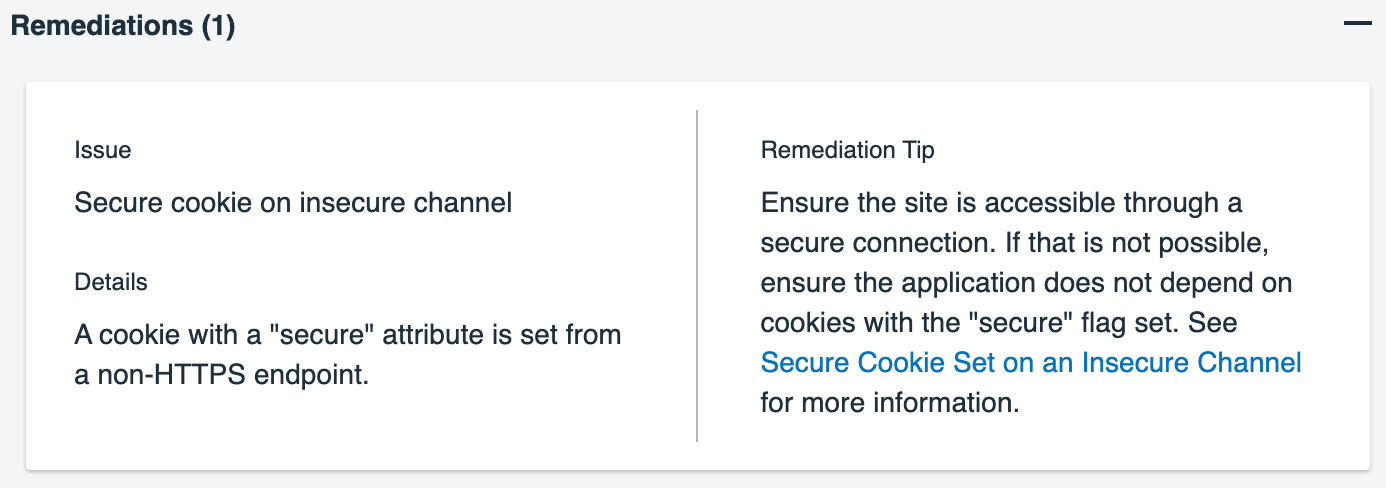Click the "A cookie with a secure attribute" line
The image size is (1386, 488).
pos(347,334)
